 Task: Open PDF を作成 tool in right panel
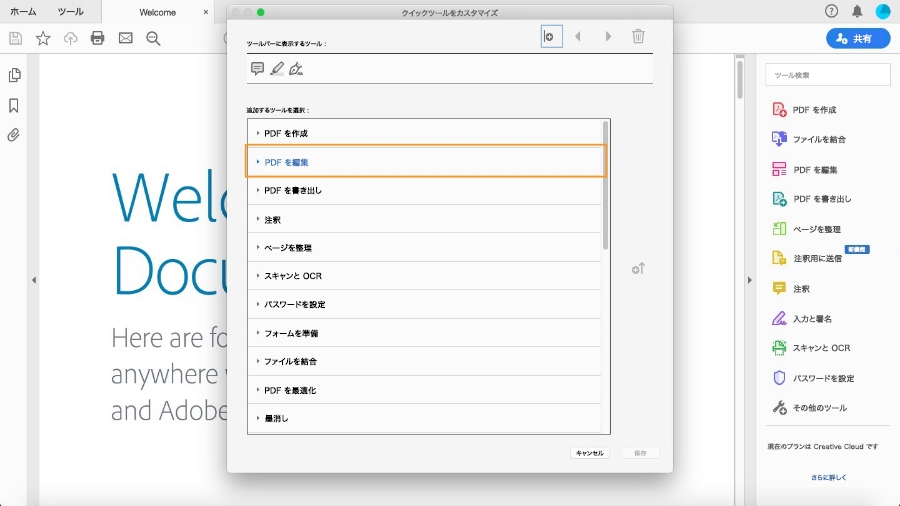pyautogui.click(x=805, y=110)
